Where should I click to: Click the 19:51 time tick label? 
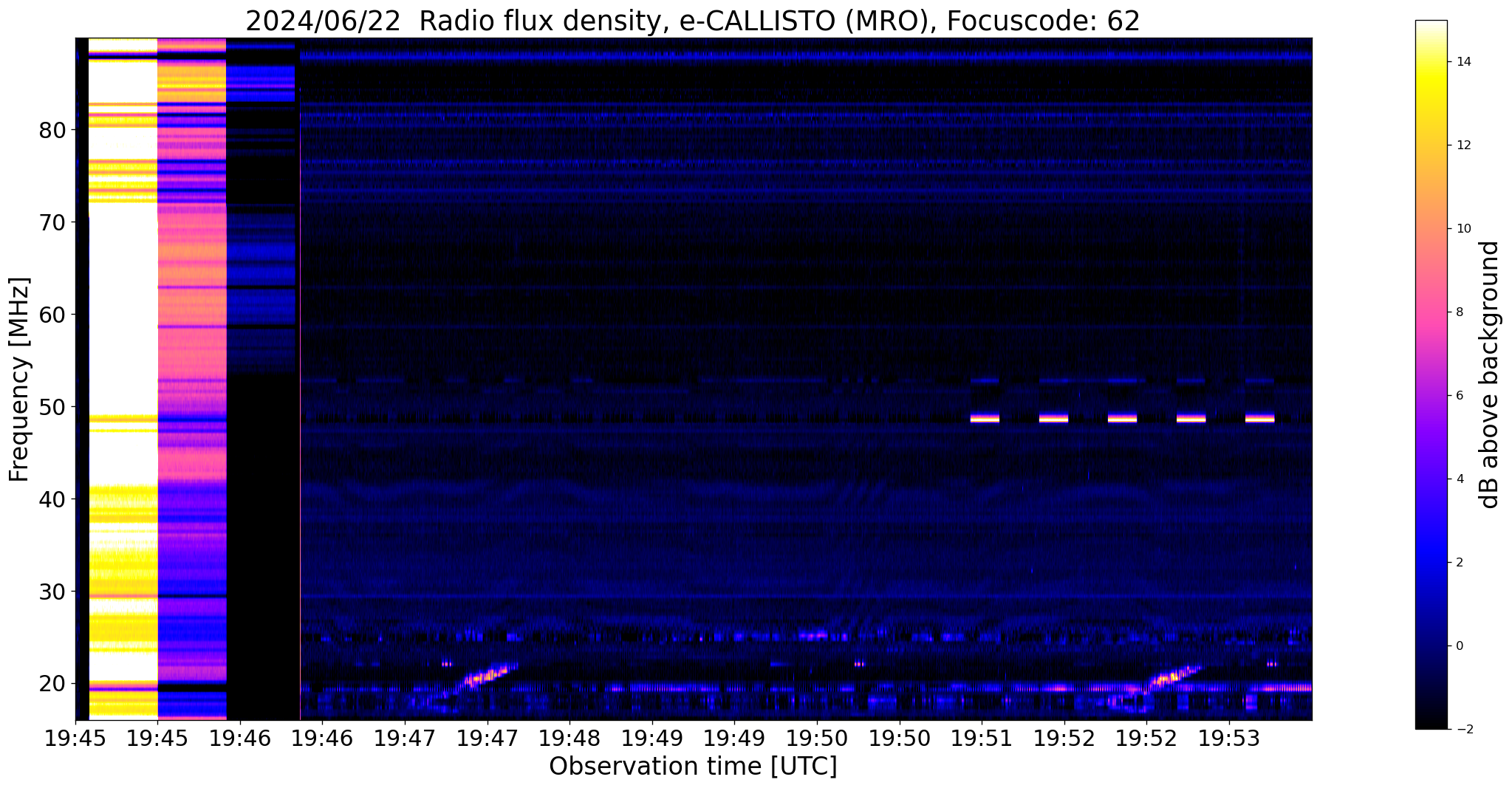(981, 739)
